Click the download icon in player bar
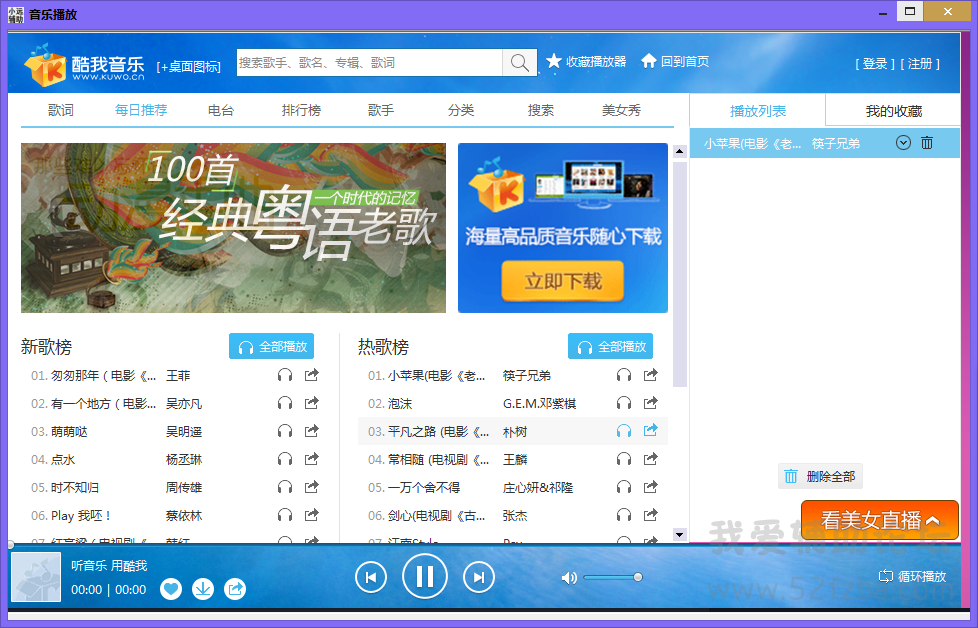 click(203, 589)
